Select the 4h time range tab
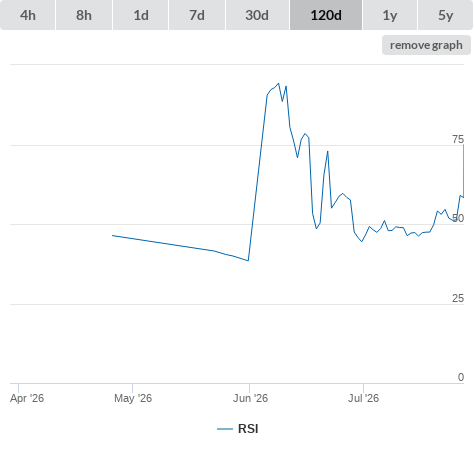 coord(28,15)
